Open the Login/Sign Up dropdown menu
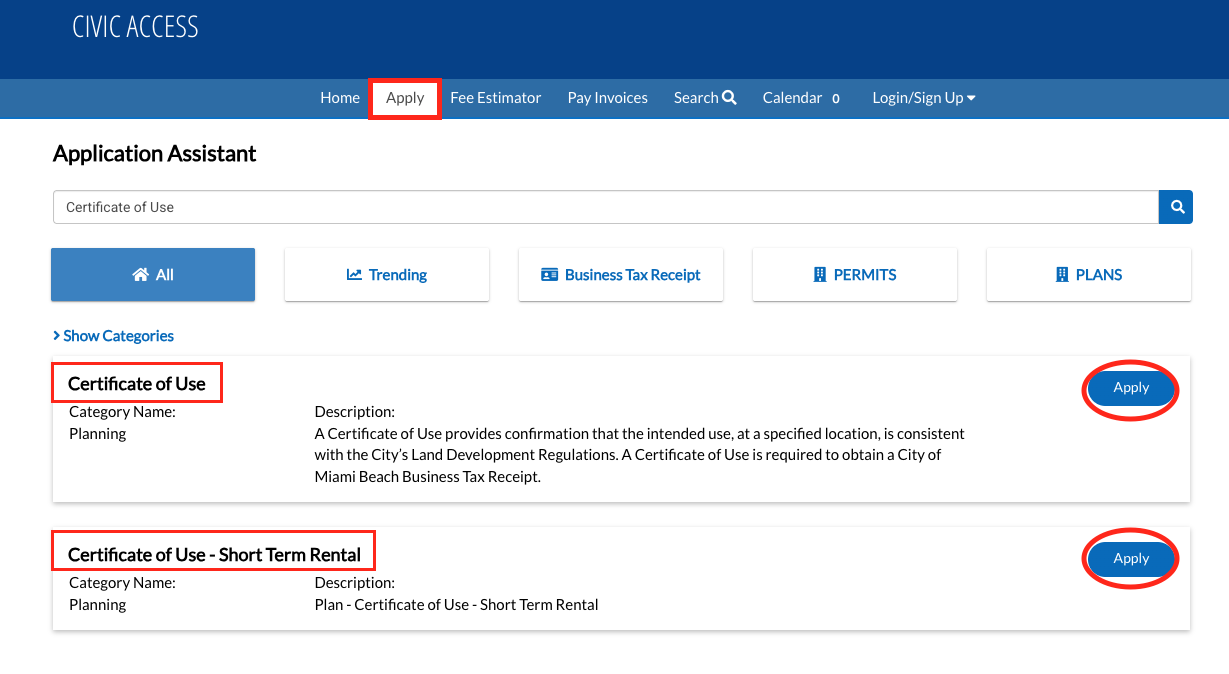The image size is (1229, 674). [x=923, y=98]
